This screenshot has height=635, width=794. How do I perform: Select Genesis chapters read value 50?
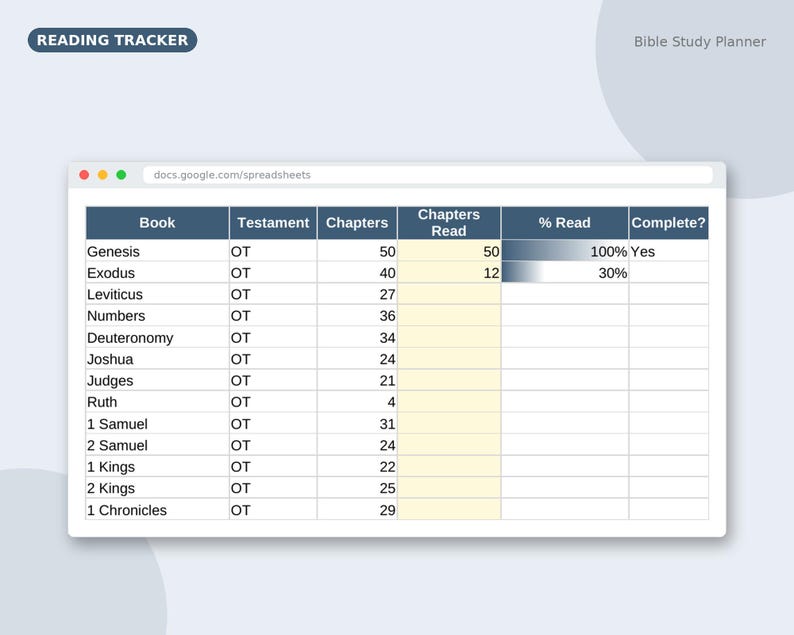pos(449,251)
